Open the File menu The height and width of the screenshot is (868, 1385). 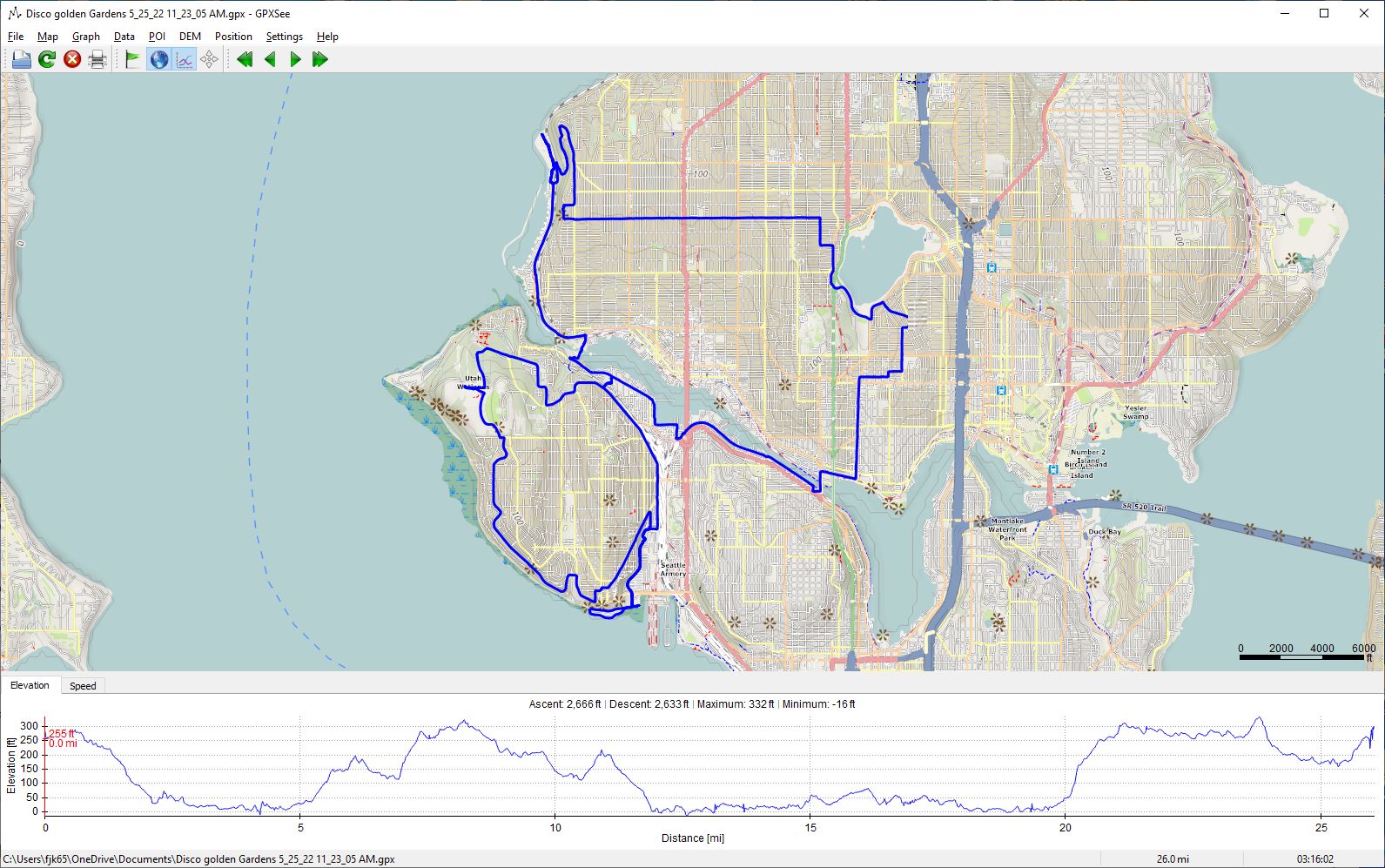click(16, 37)
